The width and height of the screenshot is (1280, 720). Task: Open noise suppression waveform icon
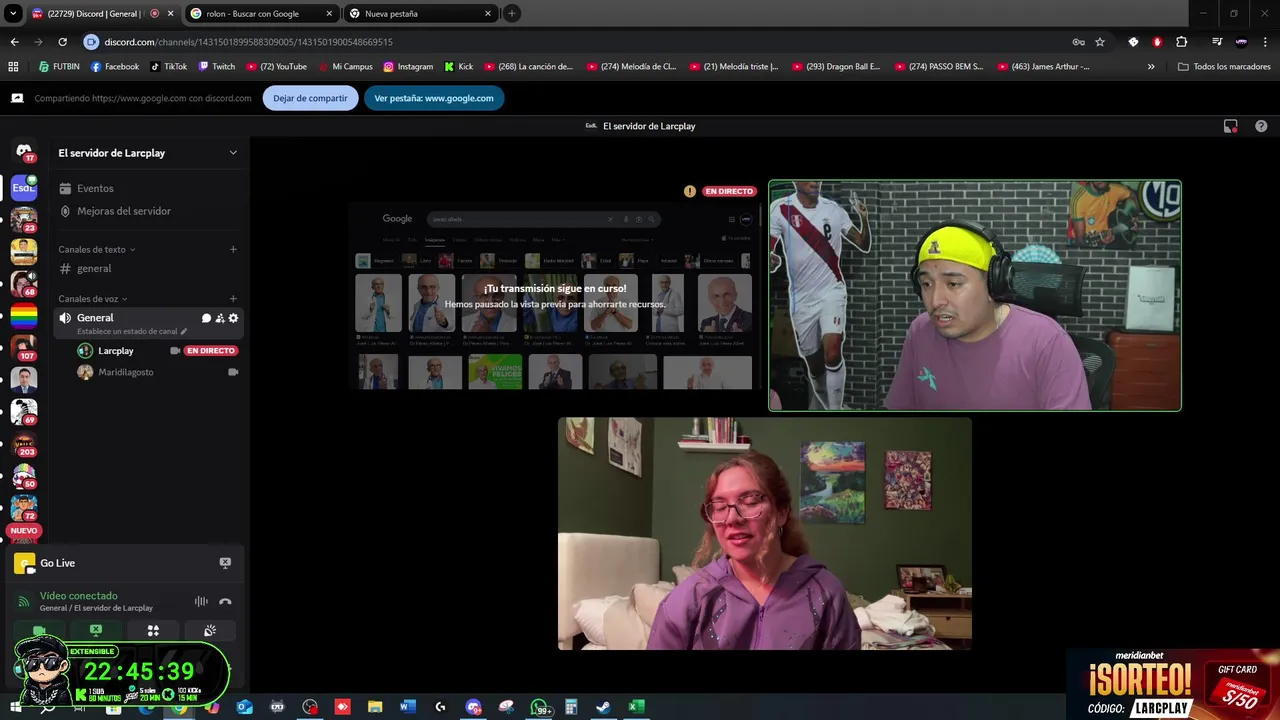[x=201, y=601]
